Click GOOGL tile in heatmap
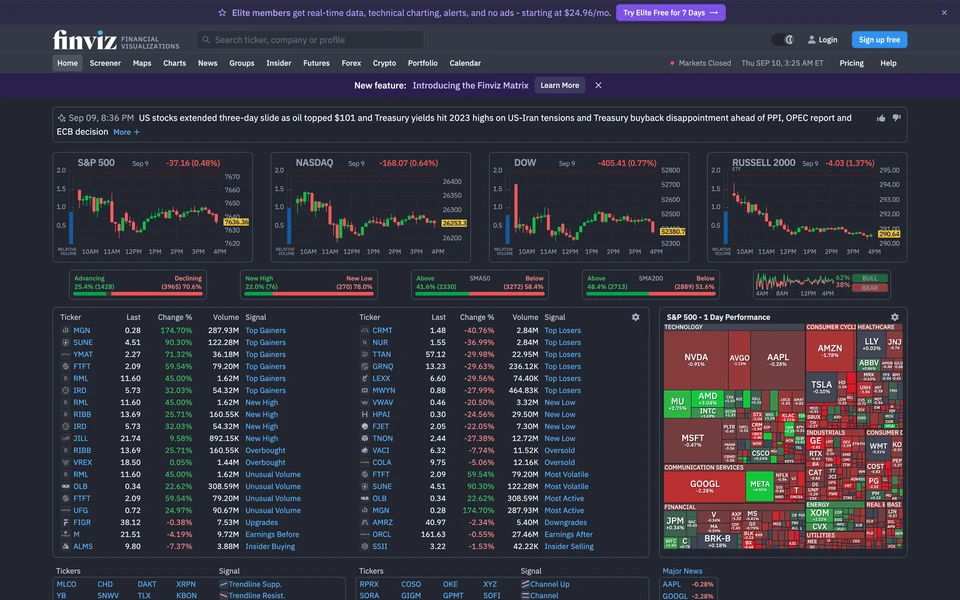960x600 pixels. click(705, 487)
